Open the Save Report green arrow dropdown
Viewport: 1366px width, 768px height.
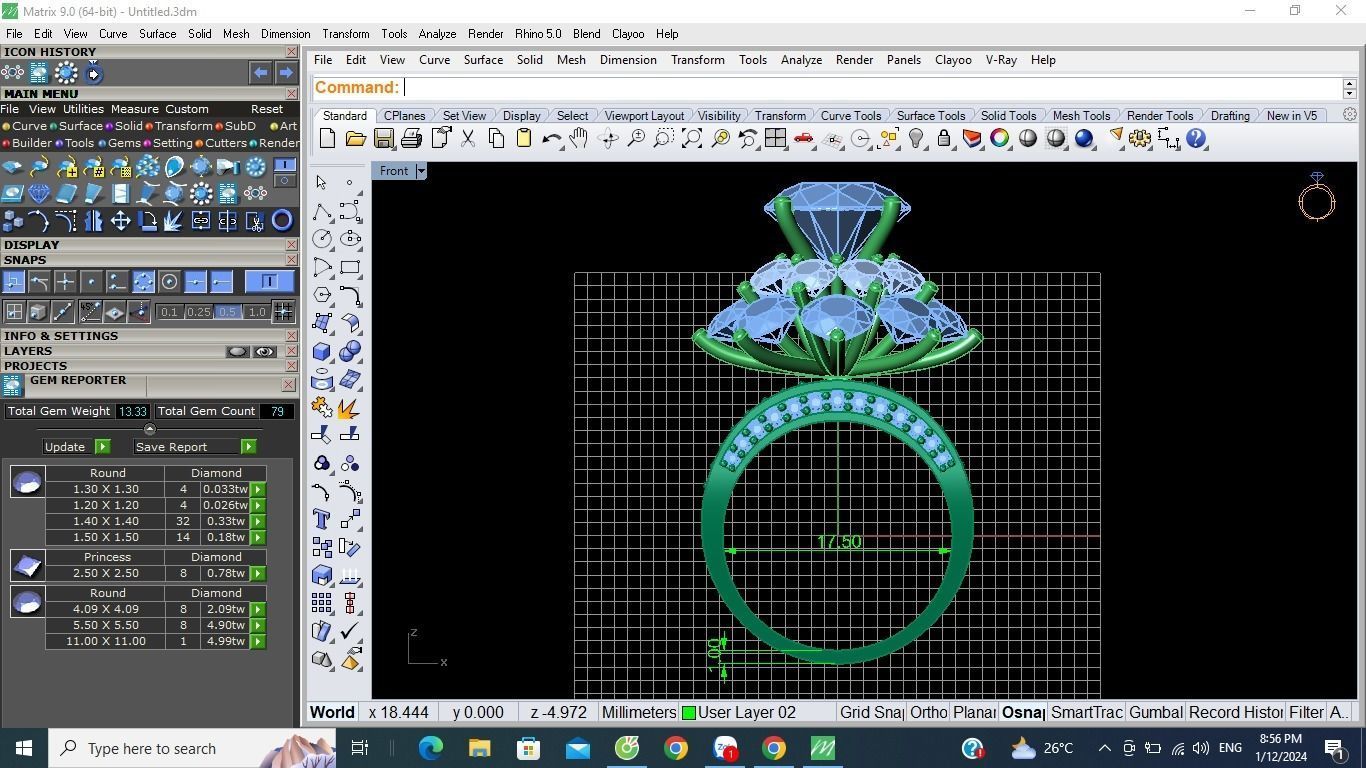click(248, 447)
